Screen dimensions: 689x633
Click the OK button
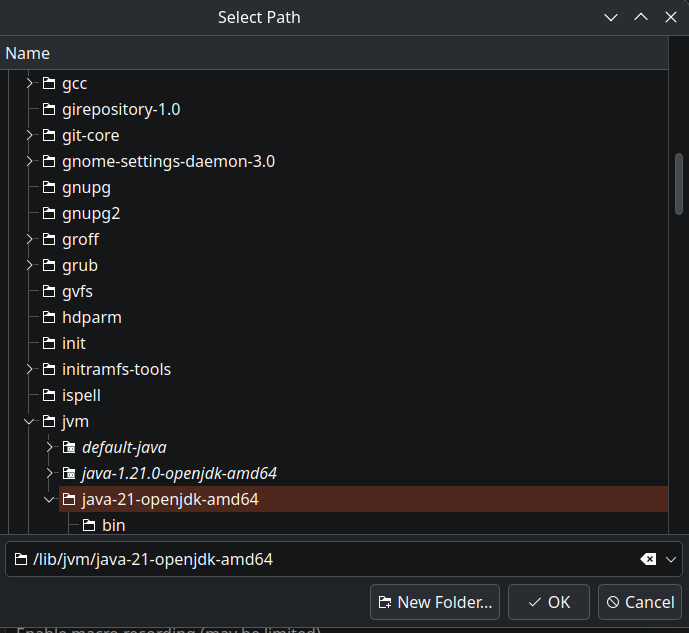(x=548, y=602)
